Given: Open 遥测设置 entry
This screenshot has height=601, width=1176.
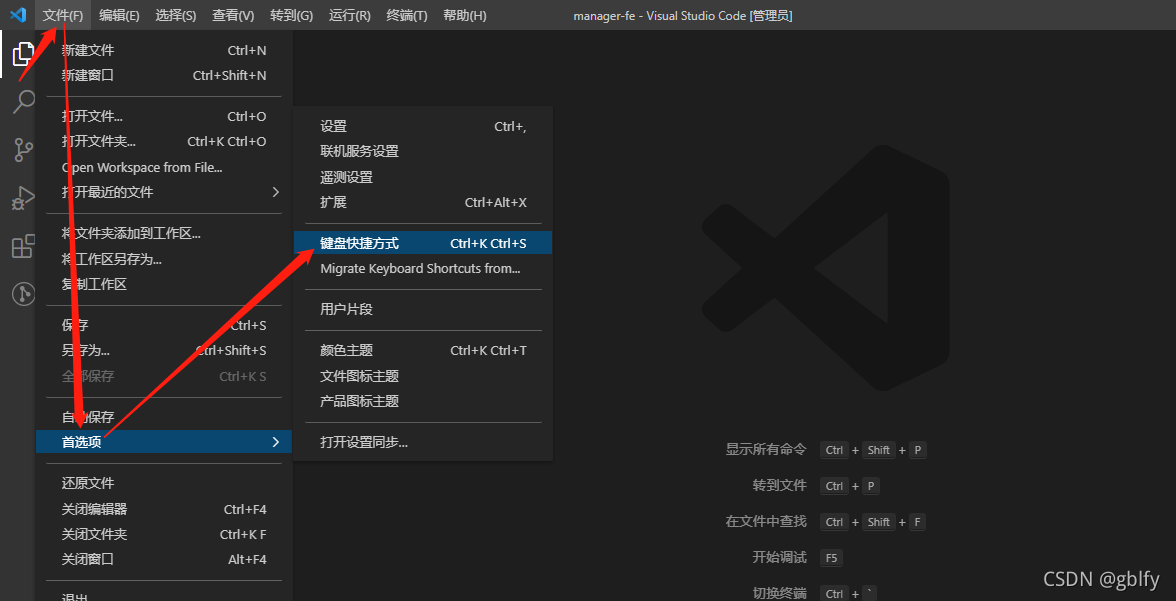Looking at the screenshot, I should point(423,177).
